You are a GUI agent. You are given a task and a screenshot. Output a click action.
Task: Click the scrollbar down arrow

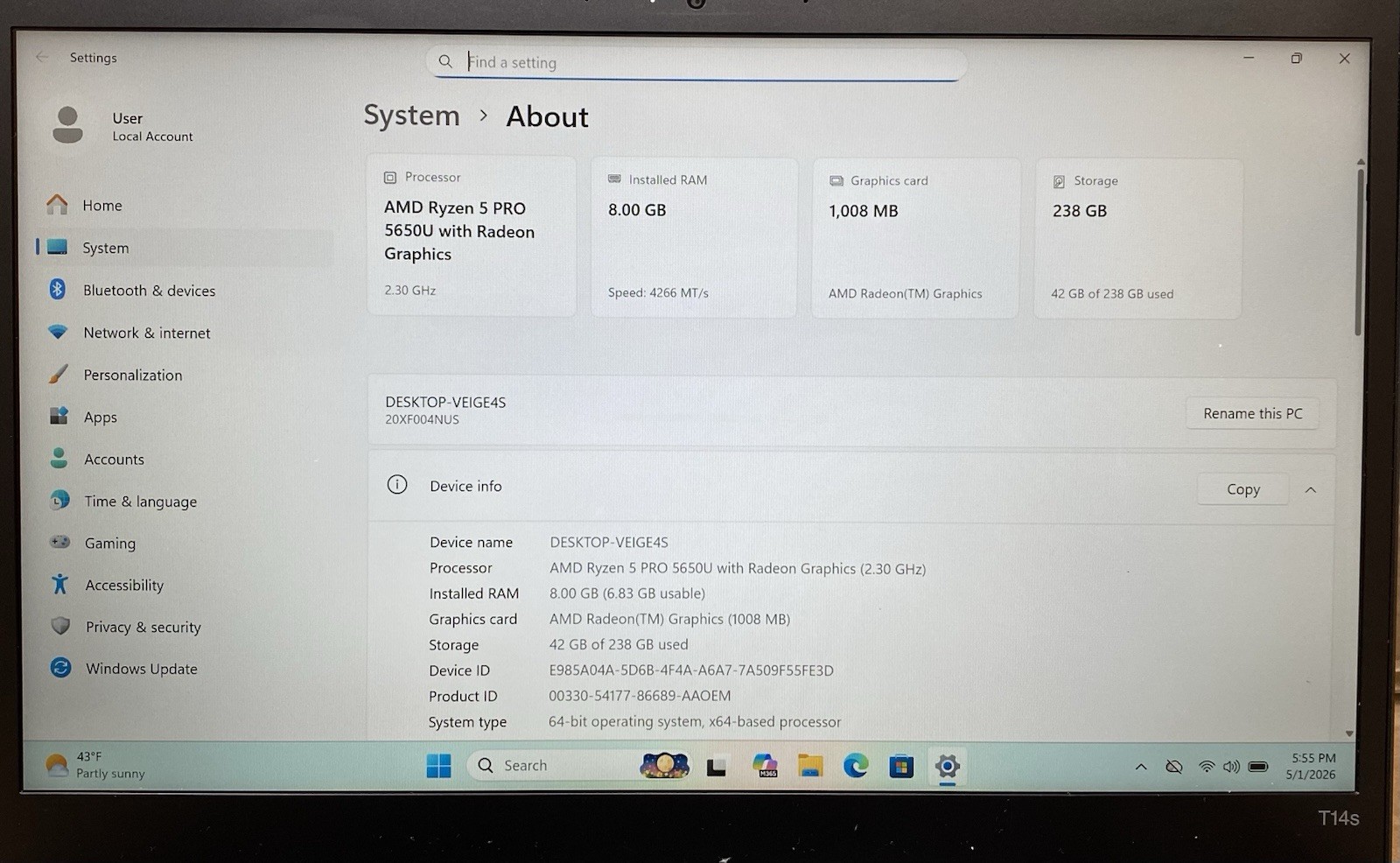pos(1349,733)
